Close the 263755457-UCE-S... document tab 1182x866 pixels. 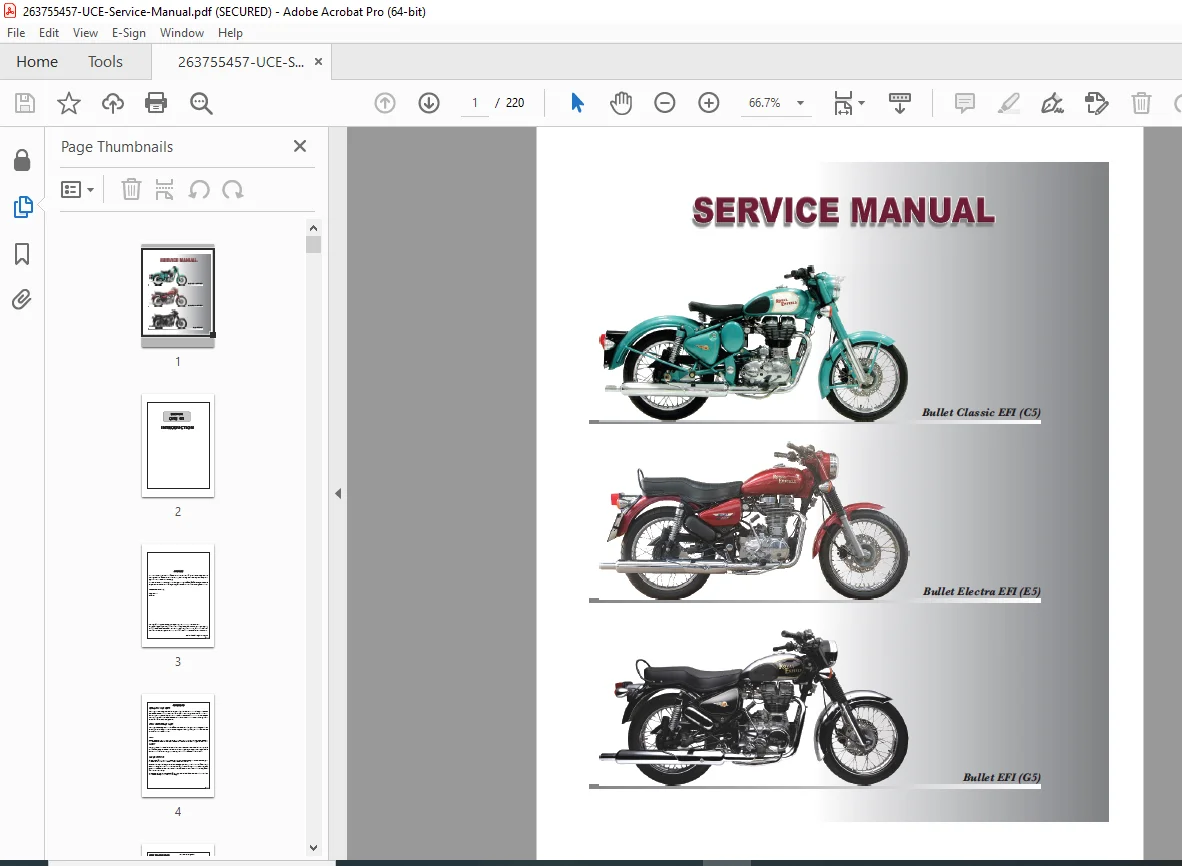click(x=318, y=62)
